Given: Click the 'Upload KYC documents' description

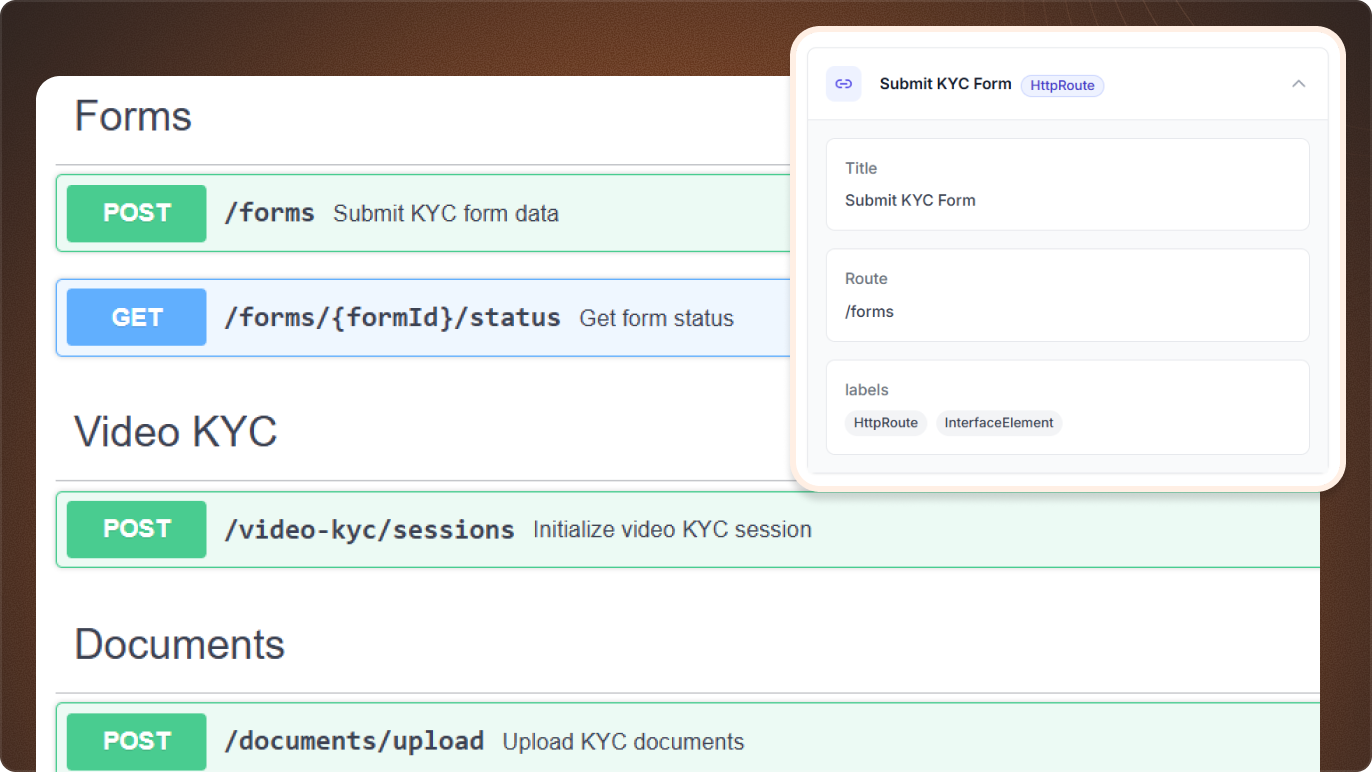Looking at the screenshot, I should click(x=623, y=742).
